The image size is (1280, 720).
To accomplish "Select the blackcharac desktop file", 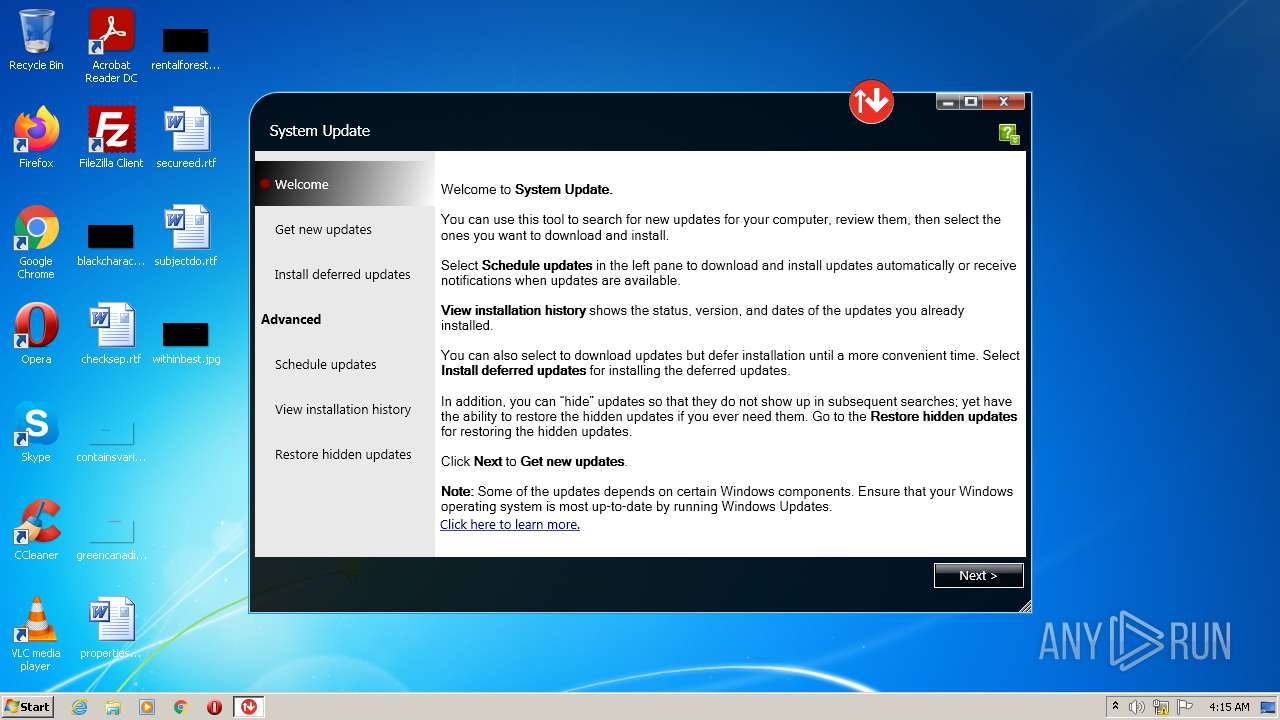I will click(111, 245).
